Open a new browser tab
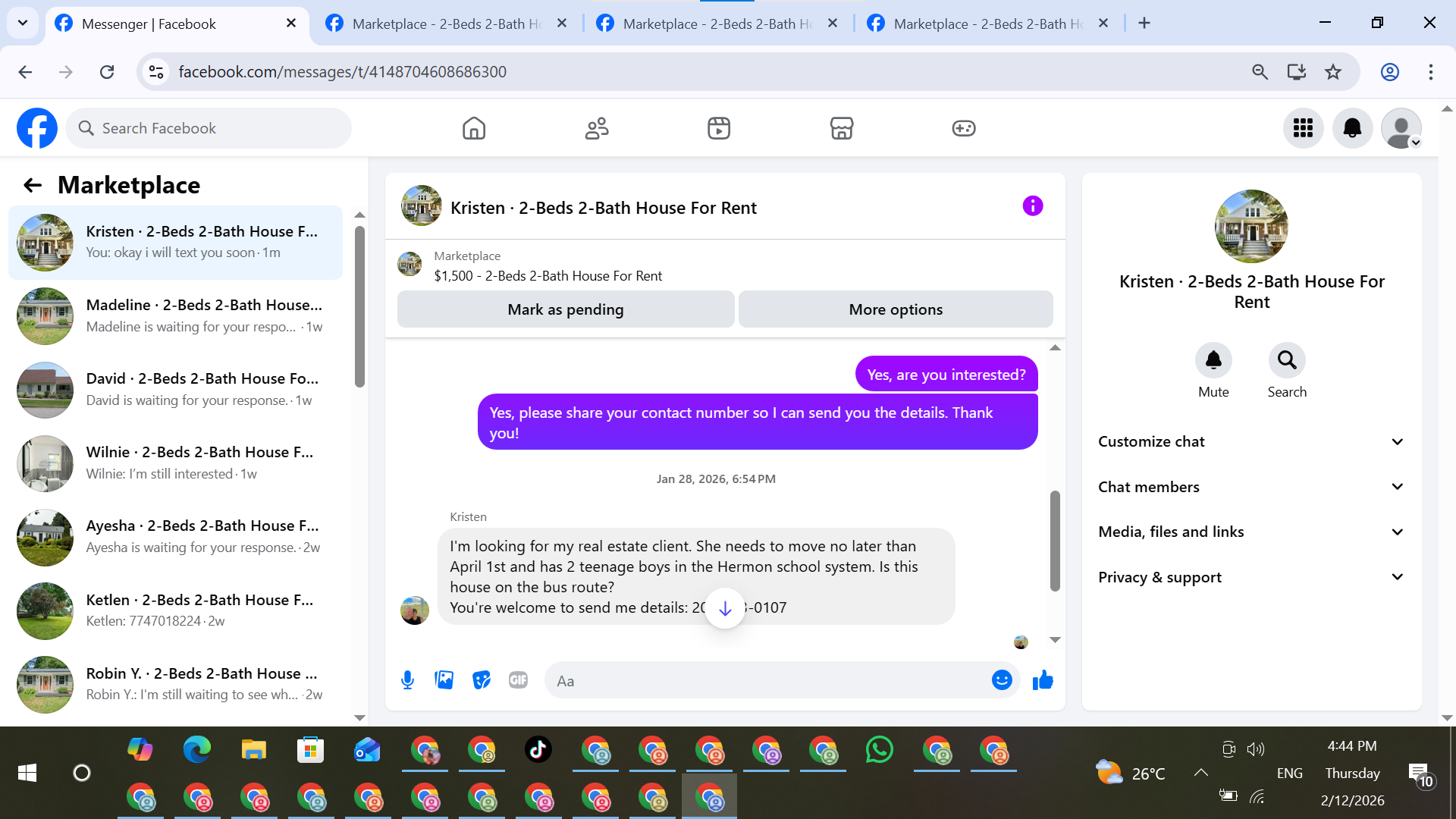Image resolution: width=1456 pixels, height=819 pixels. tap(1144, 24)
